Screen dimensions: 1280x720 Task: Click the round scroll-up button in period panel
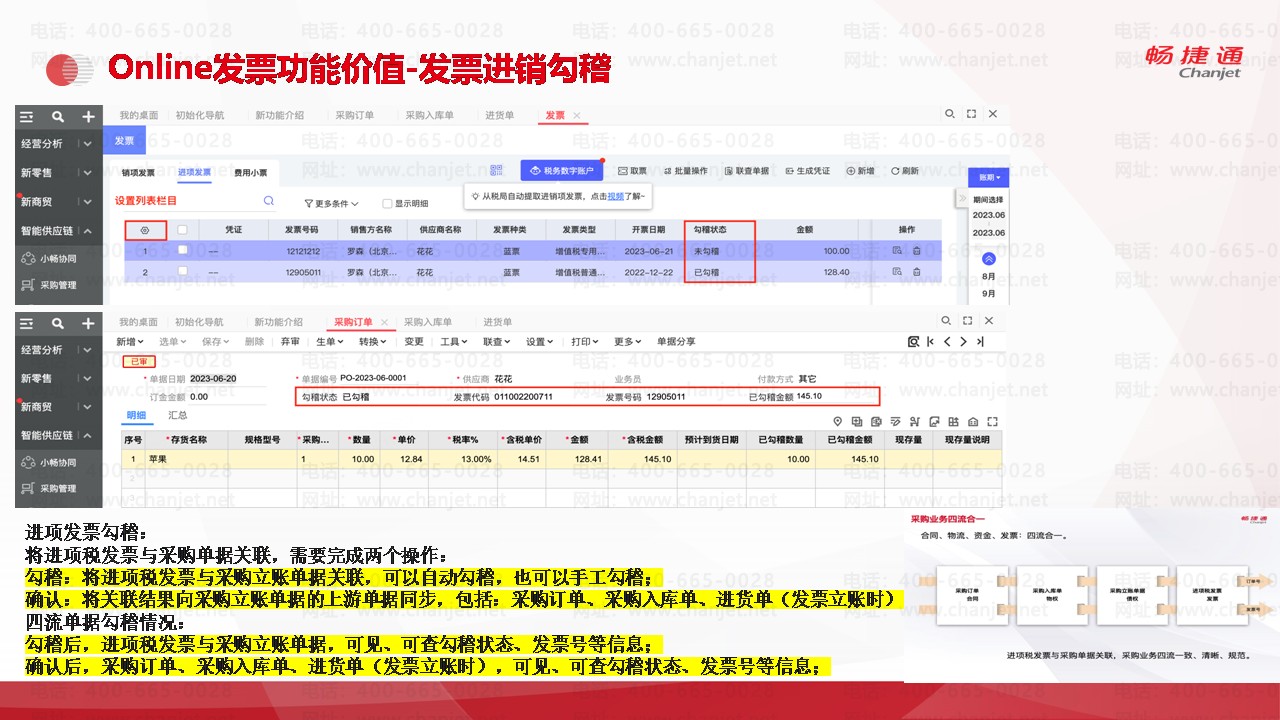988,258
